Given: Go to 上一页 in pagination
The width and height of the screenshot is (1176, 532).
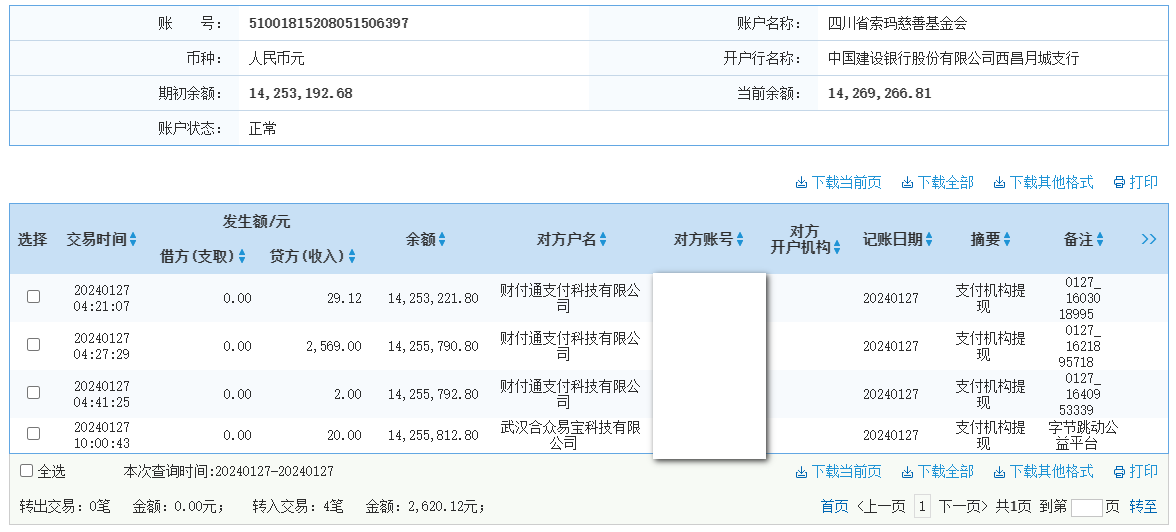Looking at the screenshot, I should click(x=881, y=506).
